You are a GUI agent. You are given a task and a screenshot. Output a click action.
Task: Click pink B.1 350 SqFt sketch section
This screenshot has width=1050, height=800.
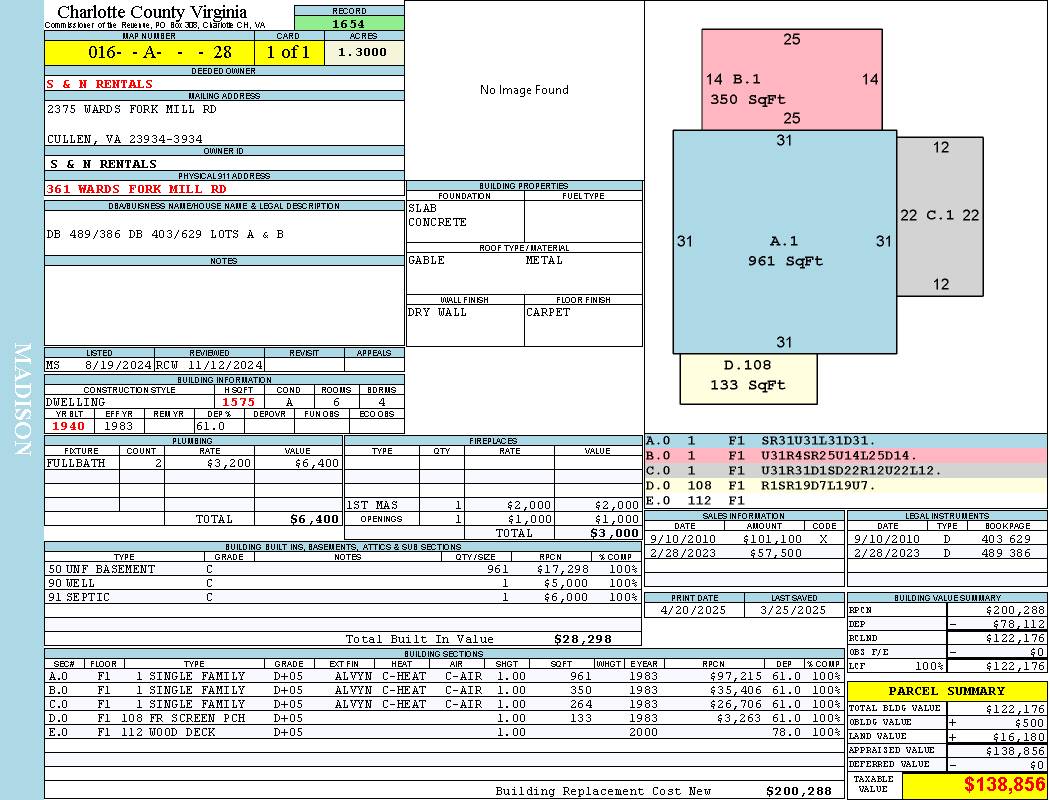[x=792, y=79]
